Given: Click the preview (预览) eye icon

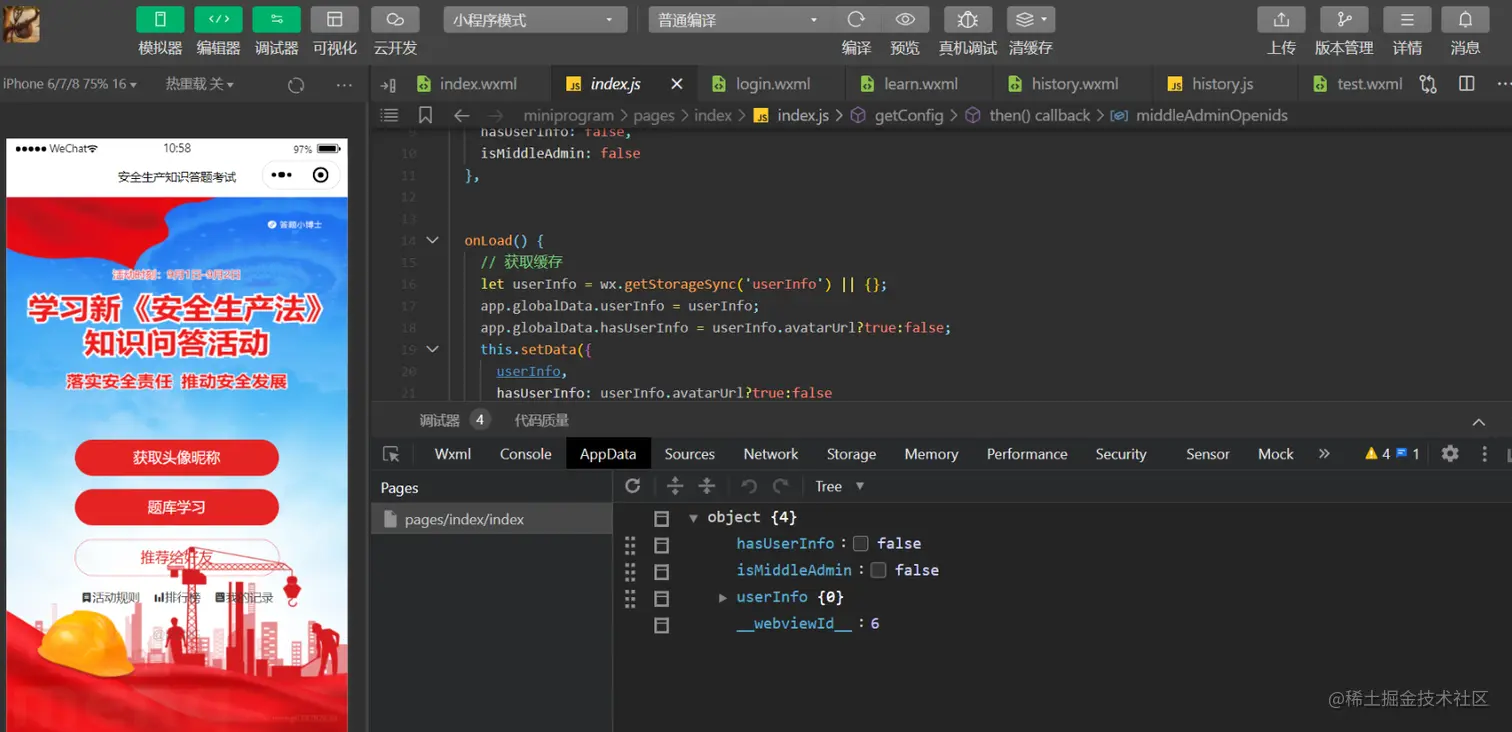Looking at the screenshot, I should point(905,20).
